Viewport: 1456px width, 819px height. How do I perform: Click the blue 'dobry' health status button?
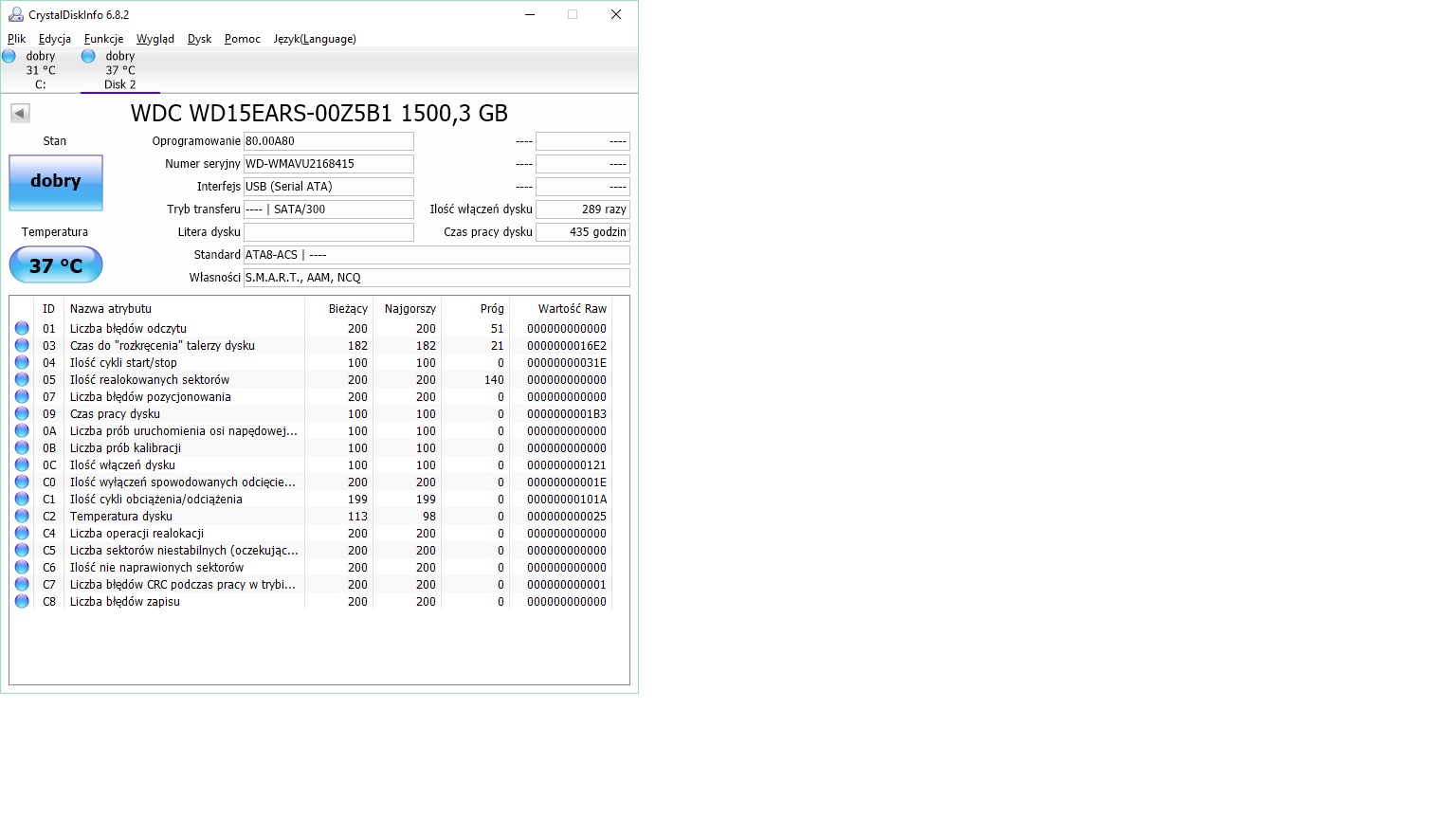click(x=56, y=182)
